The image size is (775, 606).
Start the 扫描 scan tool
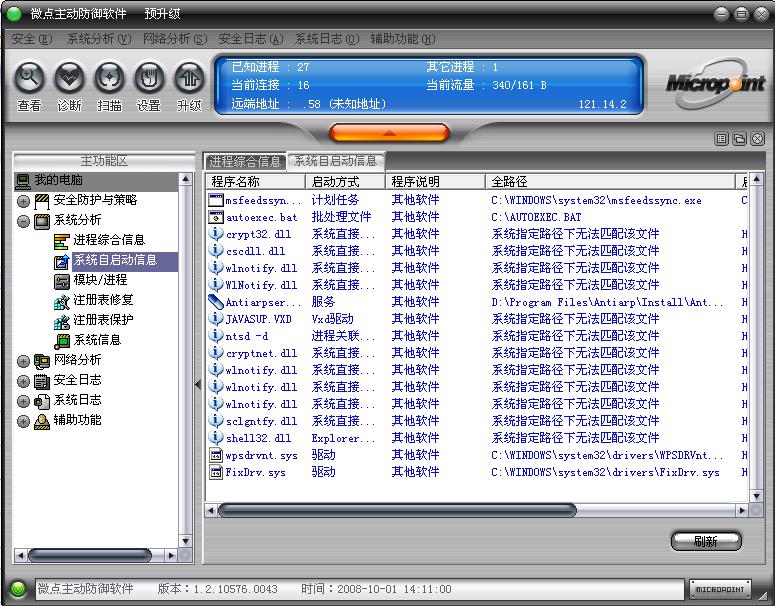pyautogui.click(x=109, y=78)
